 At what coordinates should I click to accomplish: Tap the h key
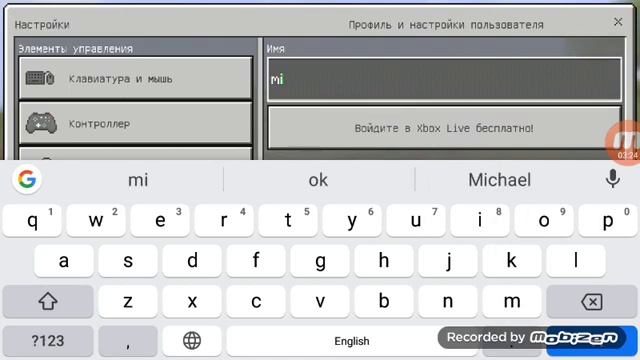coord(384,261)
